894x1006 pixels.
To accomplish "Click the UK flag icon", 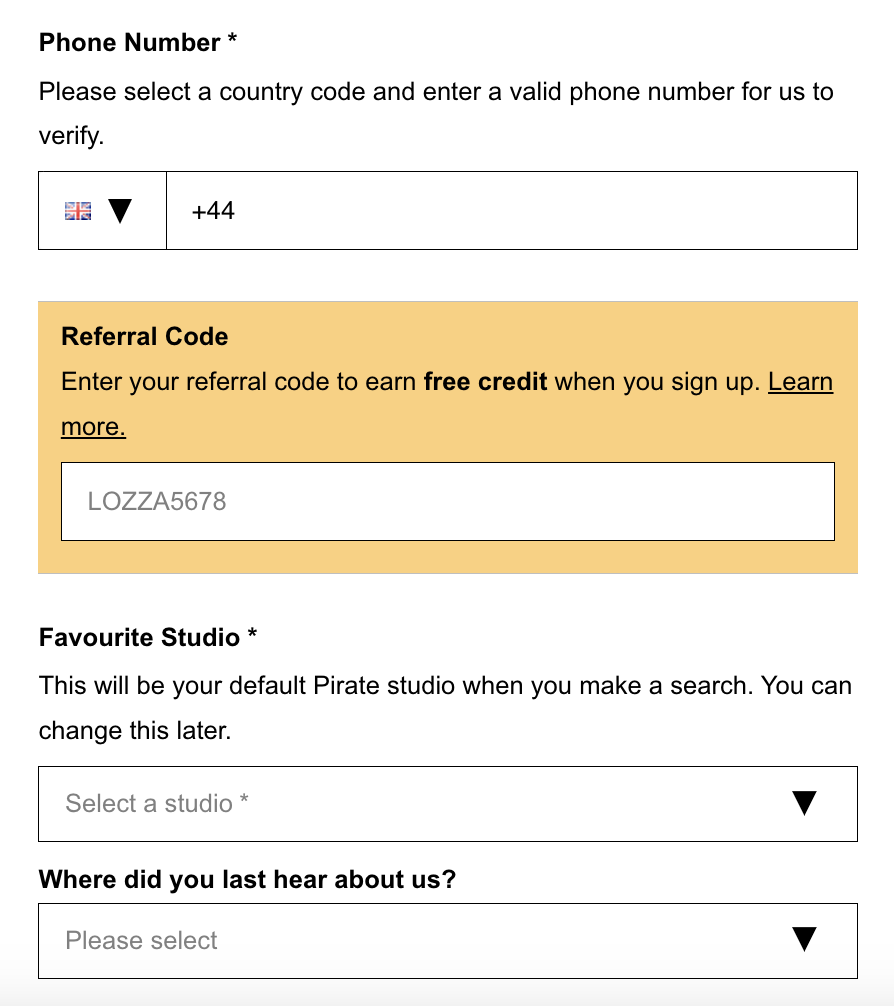I will [78, 210].
